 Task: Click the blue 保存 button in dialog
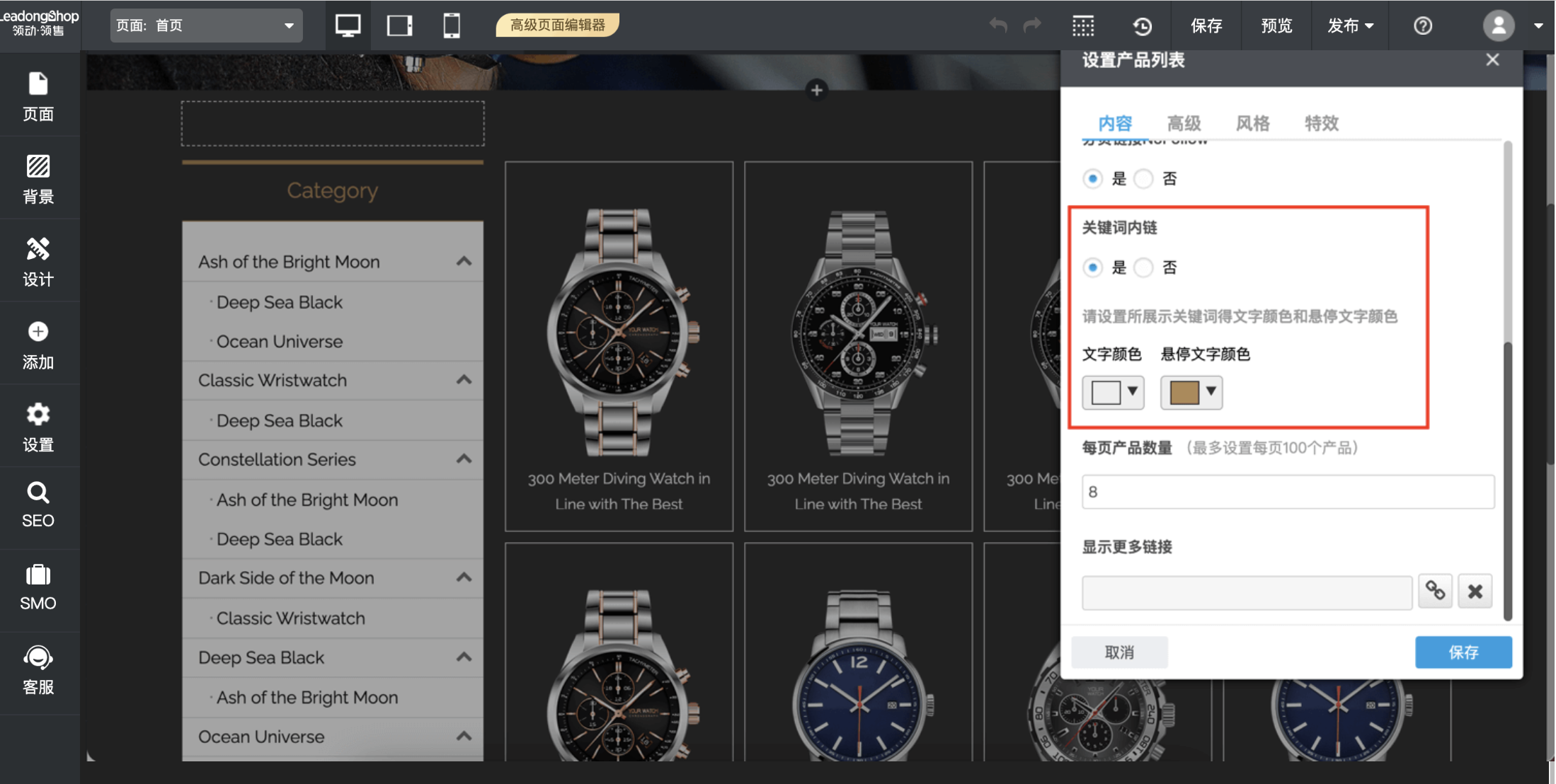(1463, 652)
